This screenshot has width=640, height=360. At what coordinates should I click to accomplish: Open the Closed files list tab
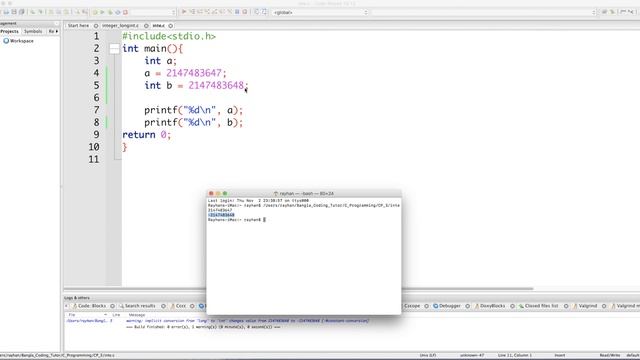[538, 306]
